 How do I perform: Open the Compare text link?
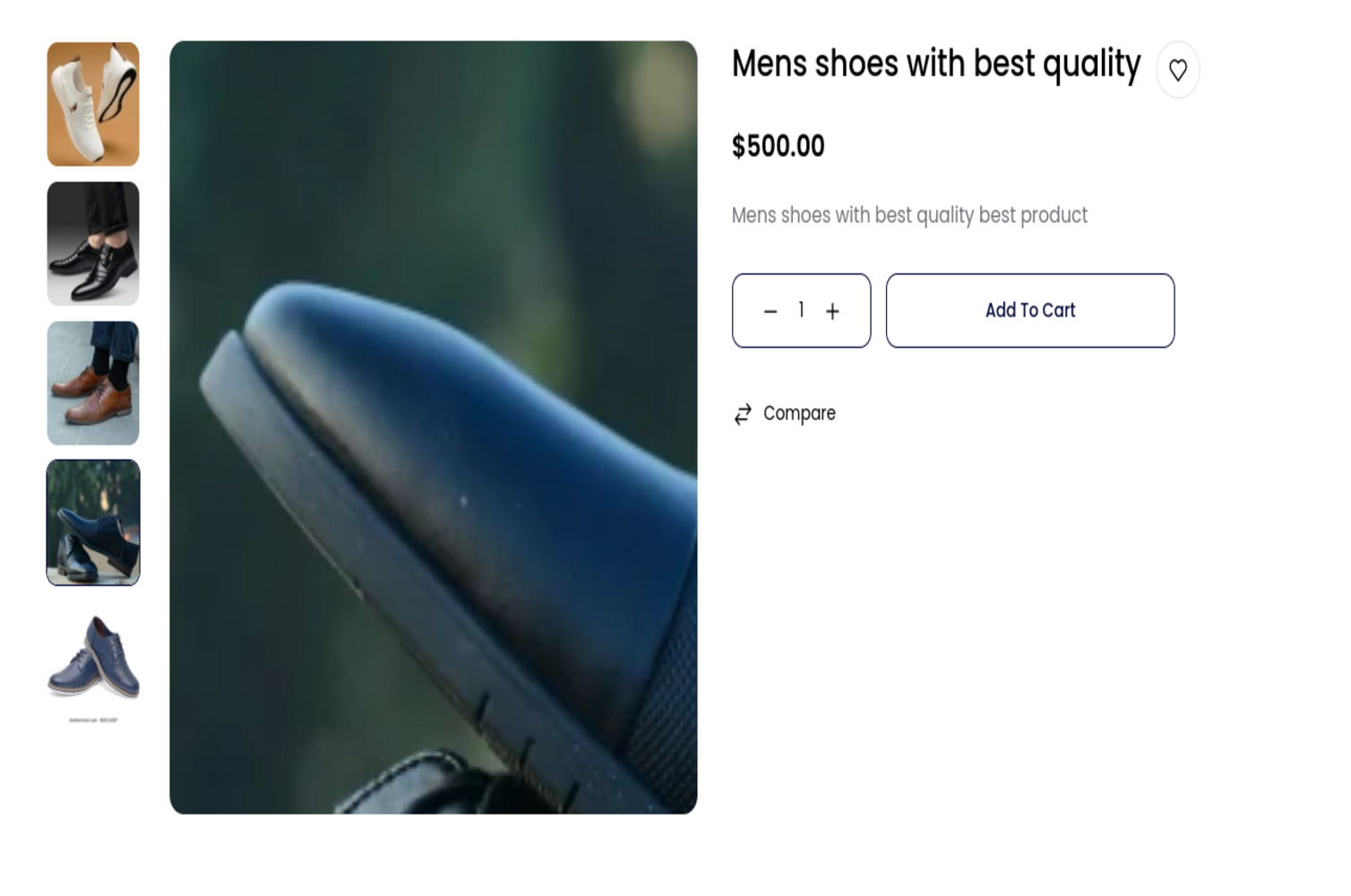pyautogui.click(x=799, y=413)
